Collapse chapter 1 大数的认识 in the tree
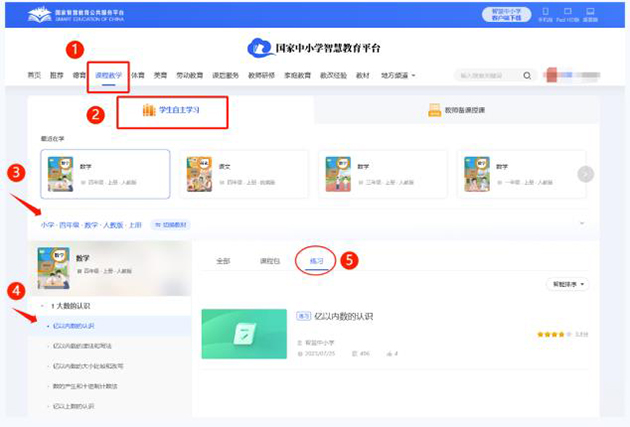The image size is (630, 427). coord(43,306)
